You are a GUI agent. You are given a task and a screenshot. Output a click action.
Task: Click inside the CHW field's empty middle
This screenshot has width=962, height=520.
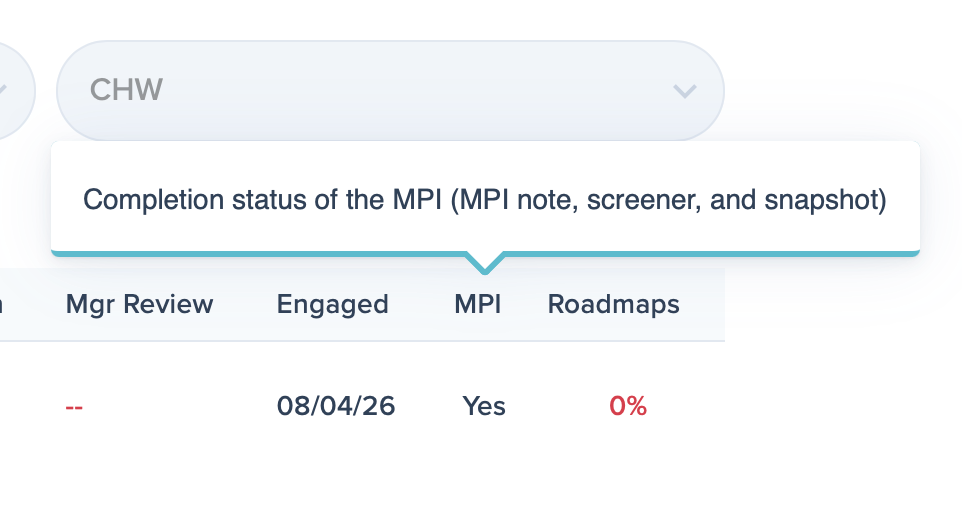coord(417,91)
